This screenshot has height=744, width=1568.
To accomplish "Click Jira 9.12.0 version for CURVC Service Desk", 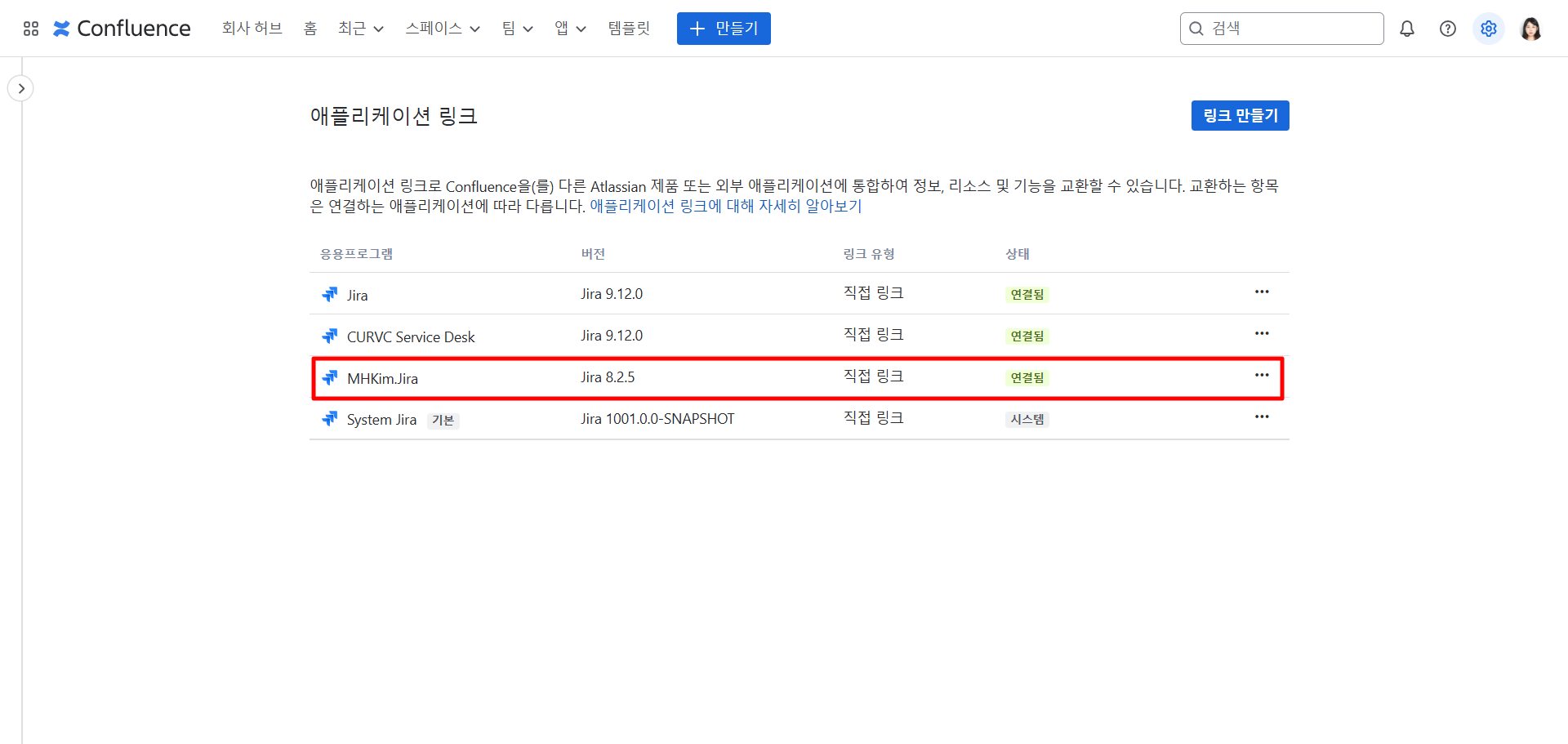I will pyautogui.click(x=612, y=336).
